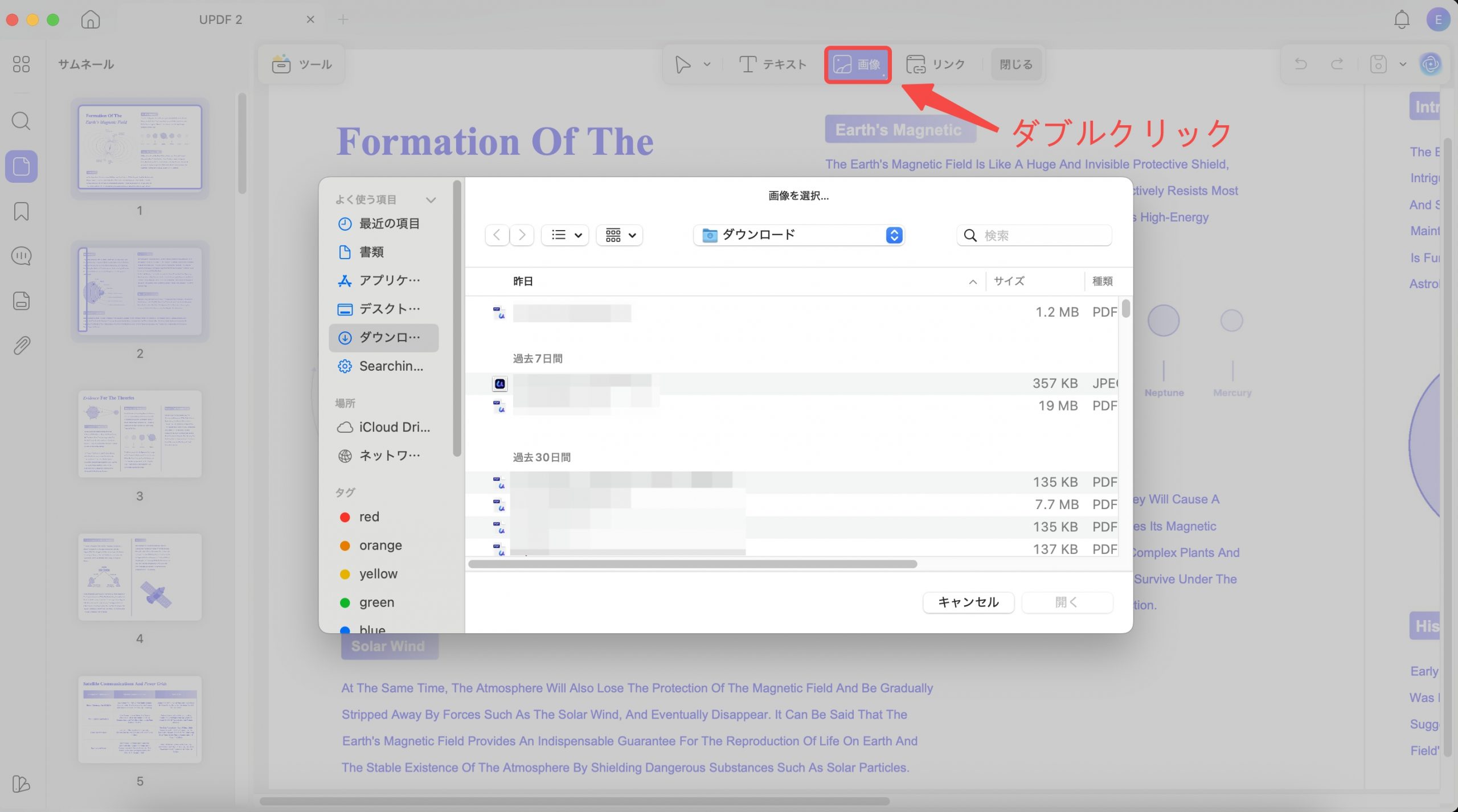Click the redo arrow icon
The height and width of the screenshot is (812, 1458).
coord(1337,64)
